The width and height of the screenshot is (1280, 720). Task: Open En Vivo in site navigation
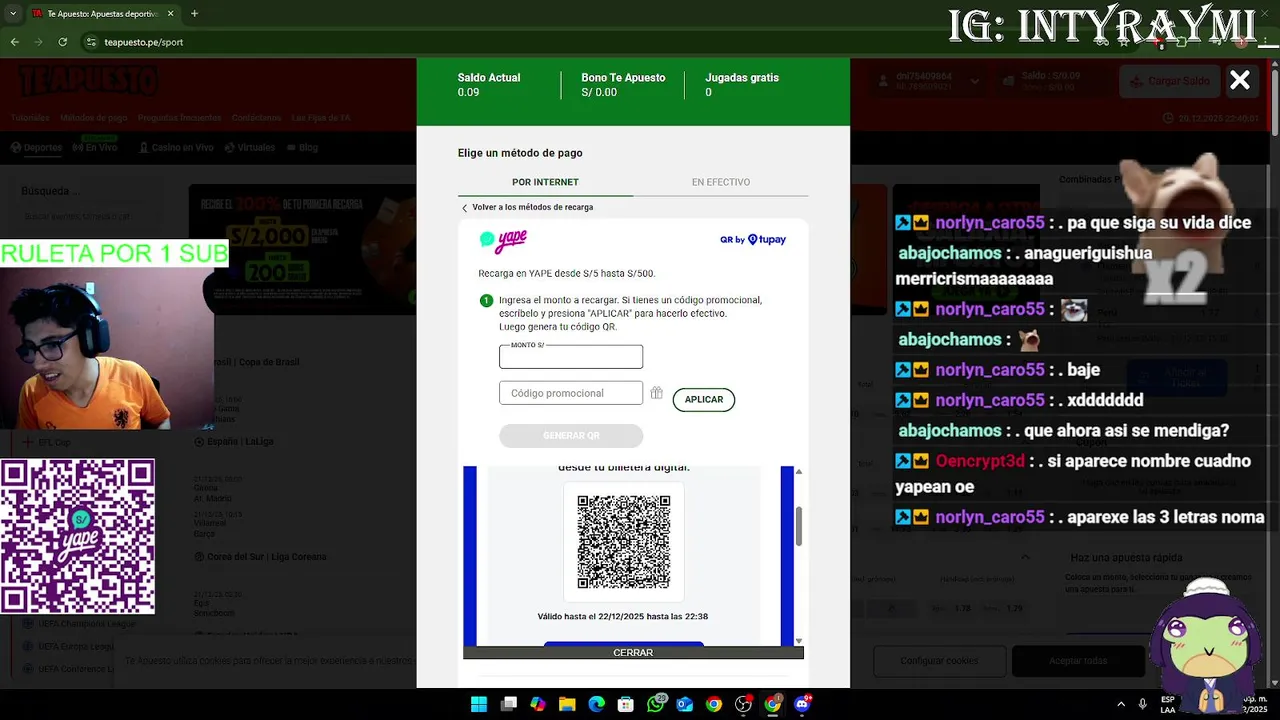click(x=94, y=147)
